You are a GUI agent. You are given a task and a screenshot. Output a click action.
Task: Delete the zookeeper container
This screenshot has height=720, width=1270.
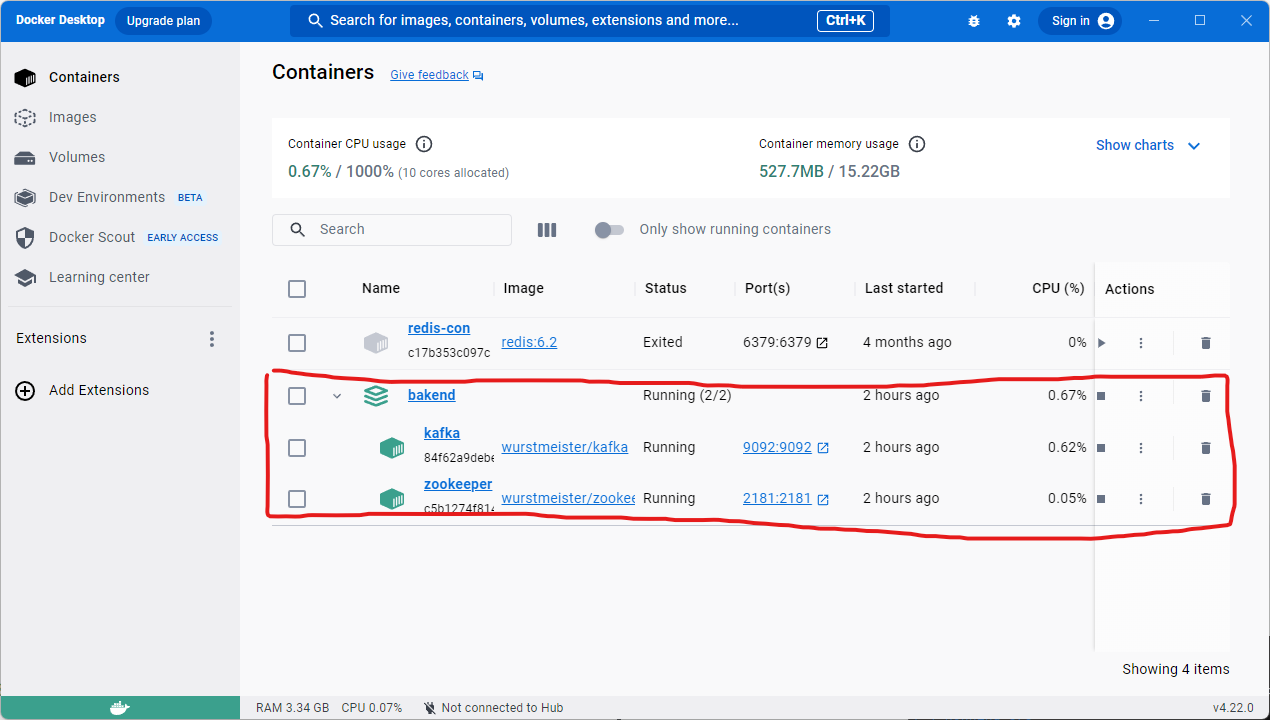click(x=1205, y=499)
